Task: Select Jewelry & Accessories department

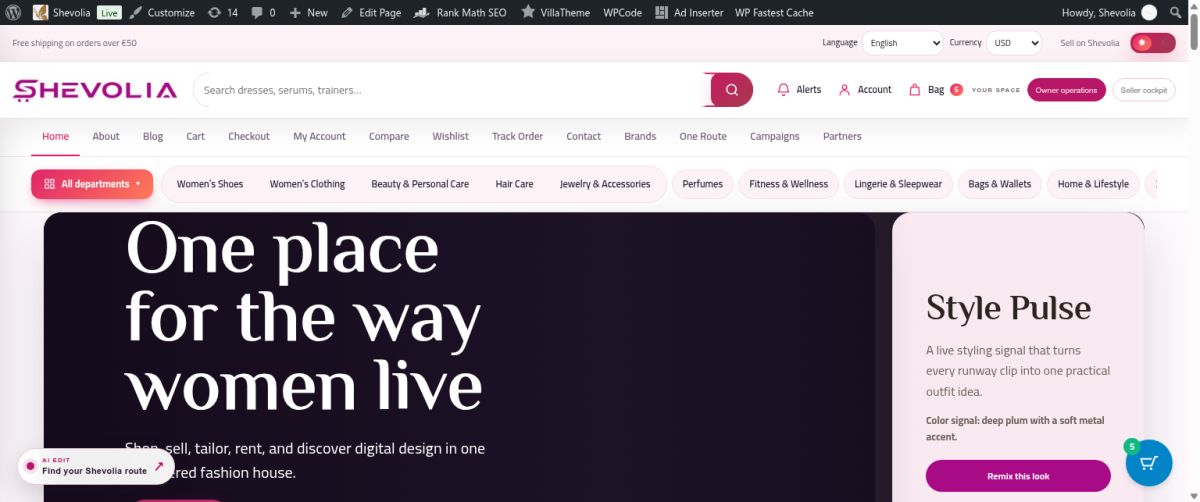Action: [x=605, y=184]
